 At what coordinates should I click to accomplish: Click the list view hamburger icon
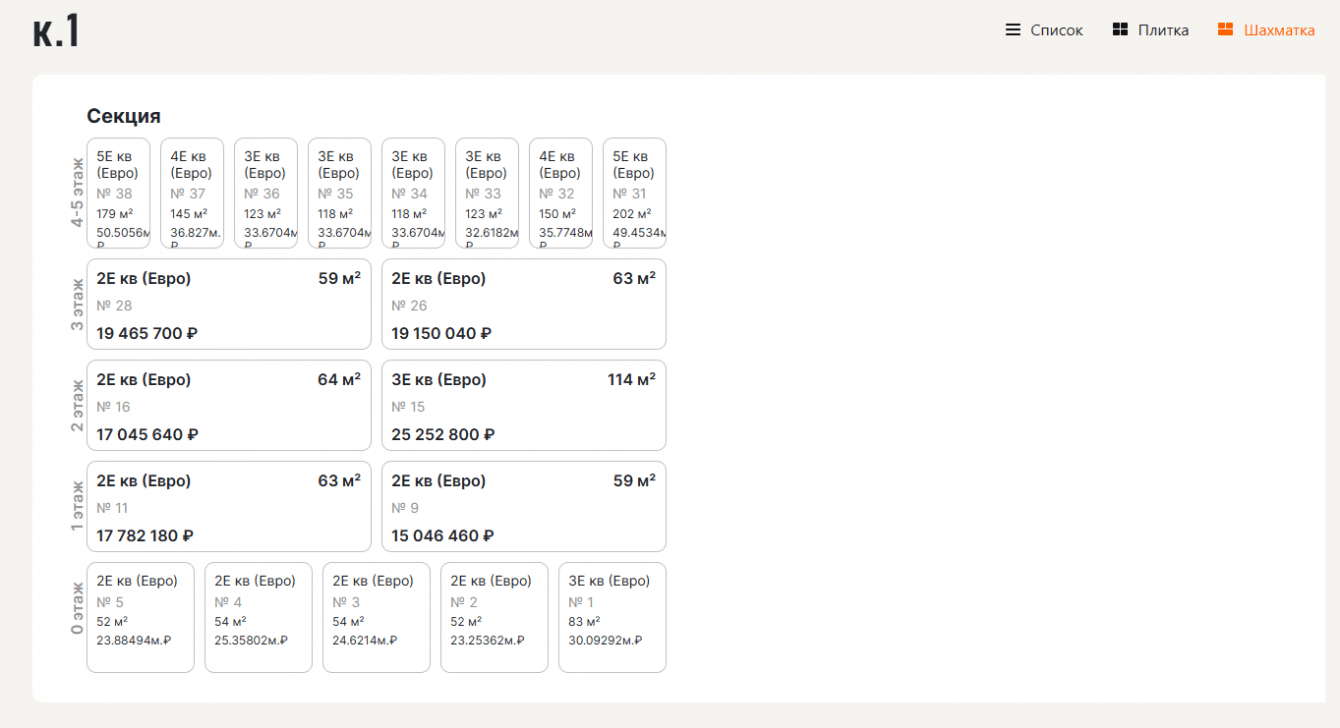click(x=1013, y=30)
